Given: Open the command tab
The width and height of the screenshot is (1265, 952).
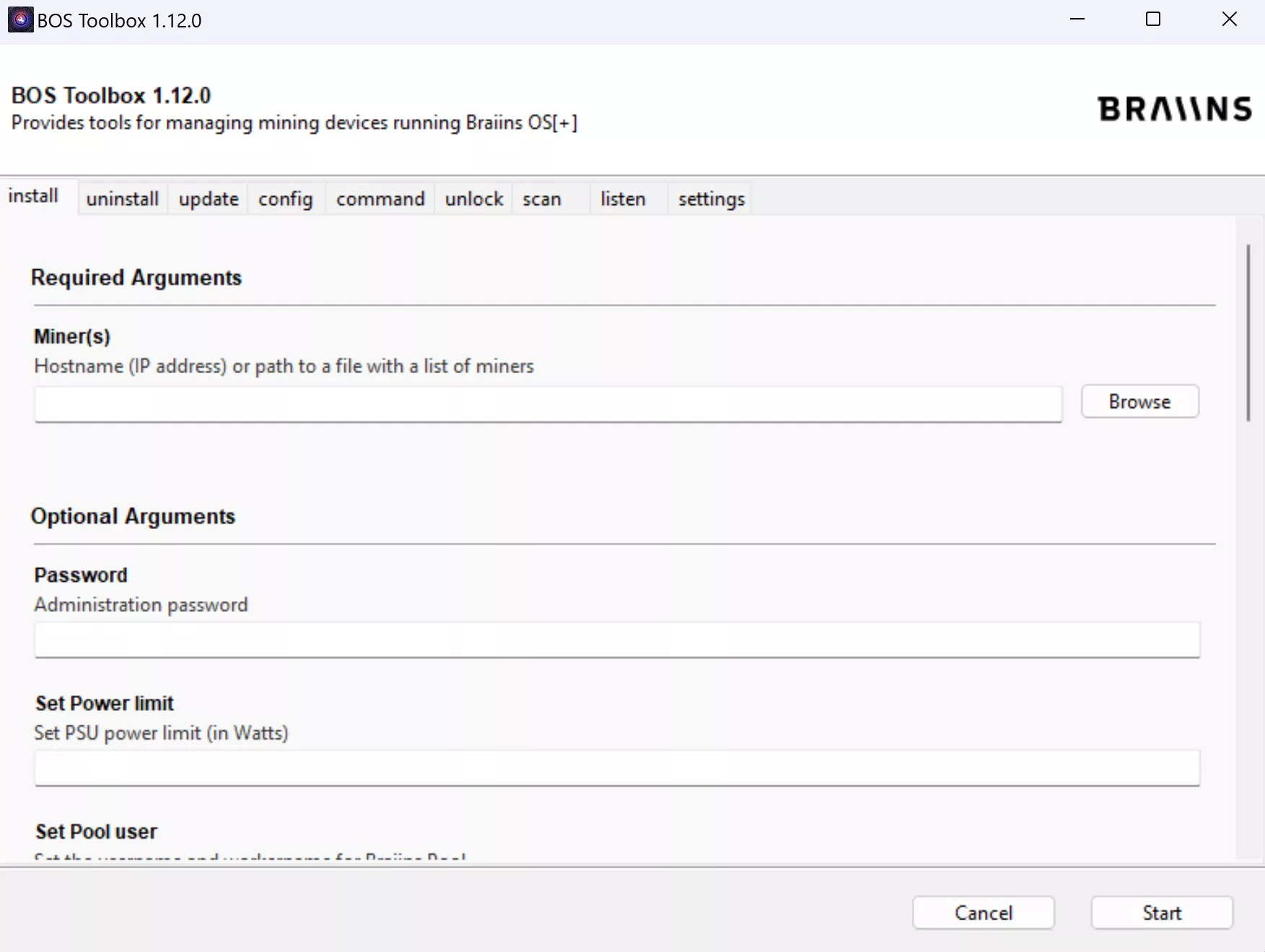Looking at the screenshot, I should coord(380,199).
